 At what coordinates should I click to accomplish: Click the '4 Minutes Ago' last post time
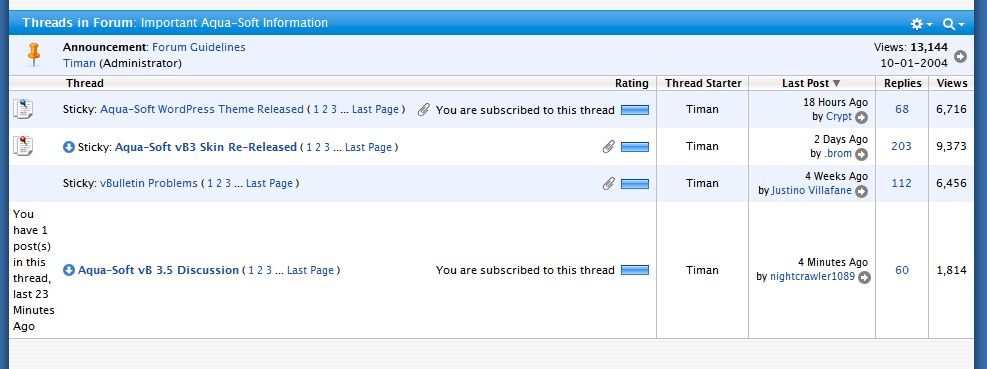[833, 262]
